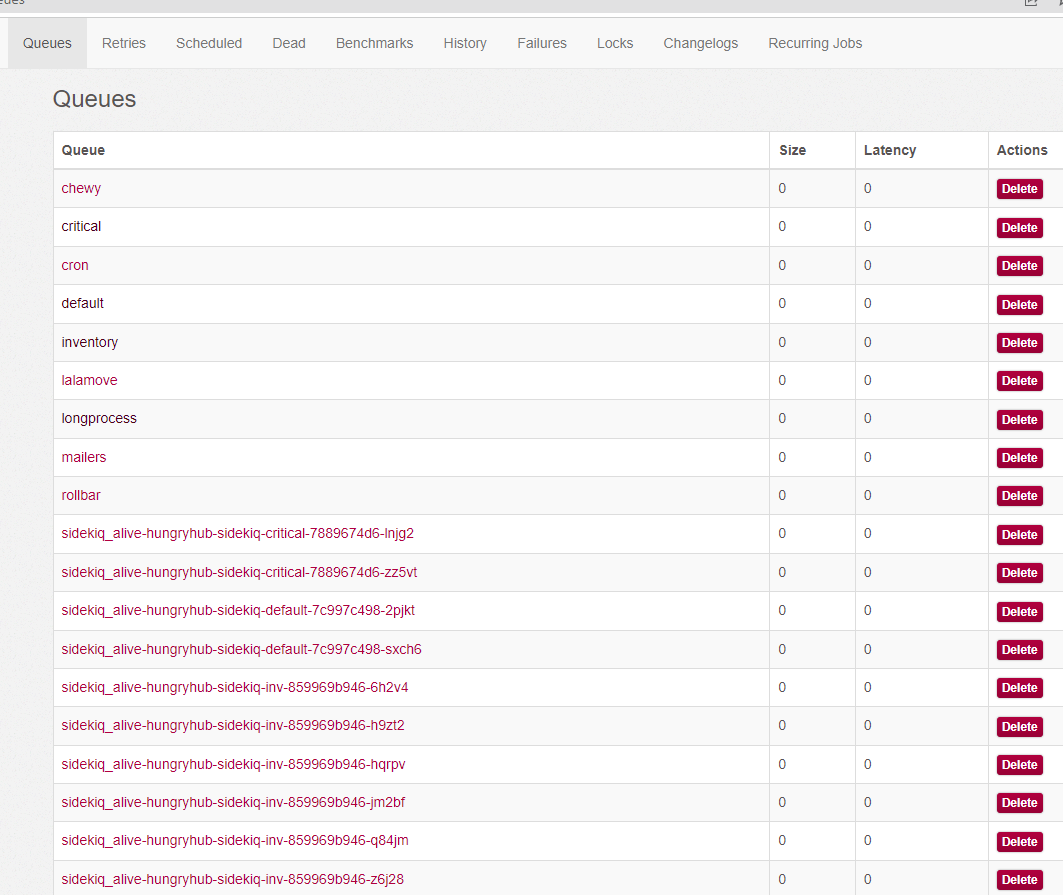This screenshot has height=895, width=1063.
Task: Open the Failures tab
Action: [542, 43]
